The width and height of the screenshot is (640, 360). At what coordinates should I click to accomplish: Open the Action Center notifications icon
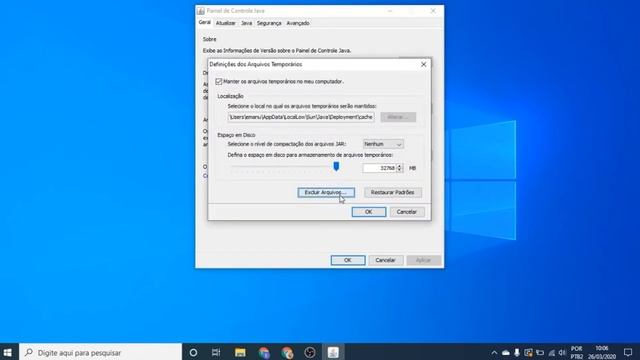click(628, 352)
